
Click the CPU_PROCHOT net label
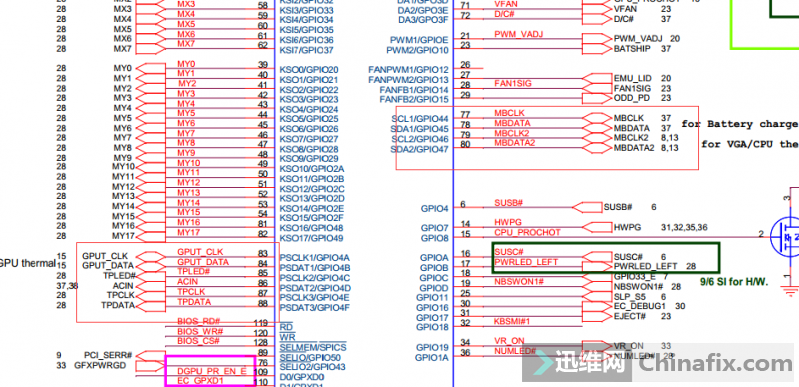[527, 233]
